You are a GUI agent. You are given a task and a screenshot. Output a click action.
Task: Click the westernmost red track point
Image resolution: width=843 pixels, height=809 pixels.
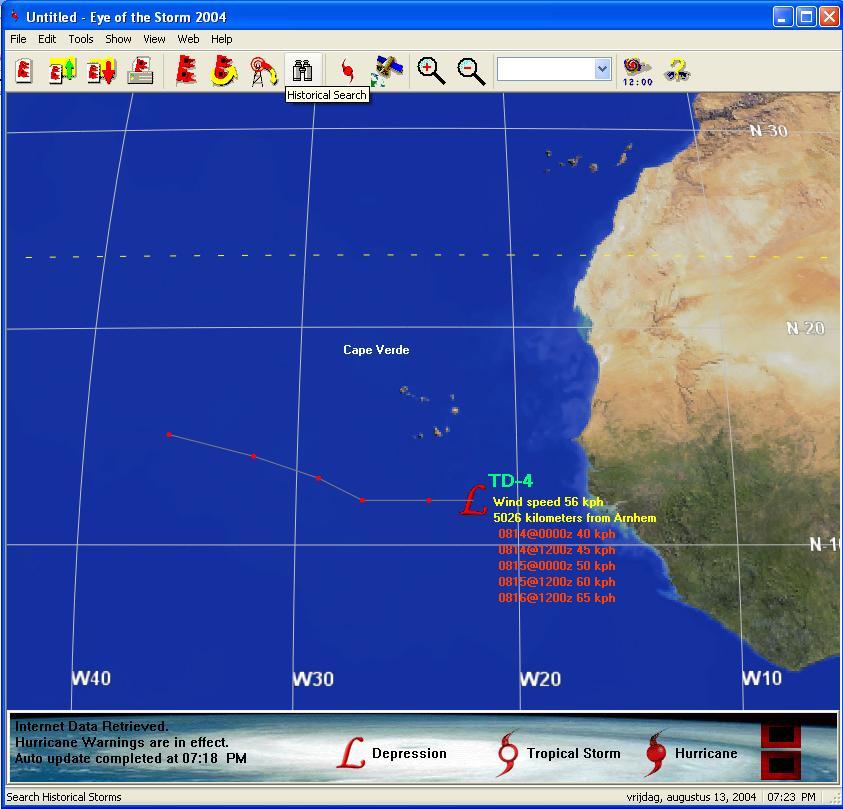(x=169, y=434)
